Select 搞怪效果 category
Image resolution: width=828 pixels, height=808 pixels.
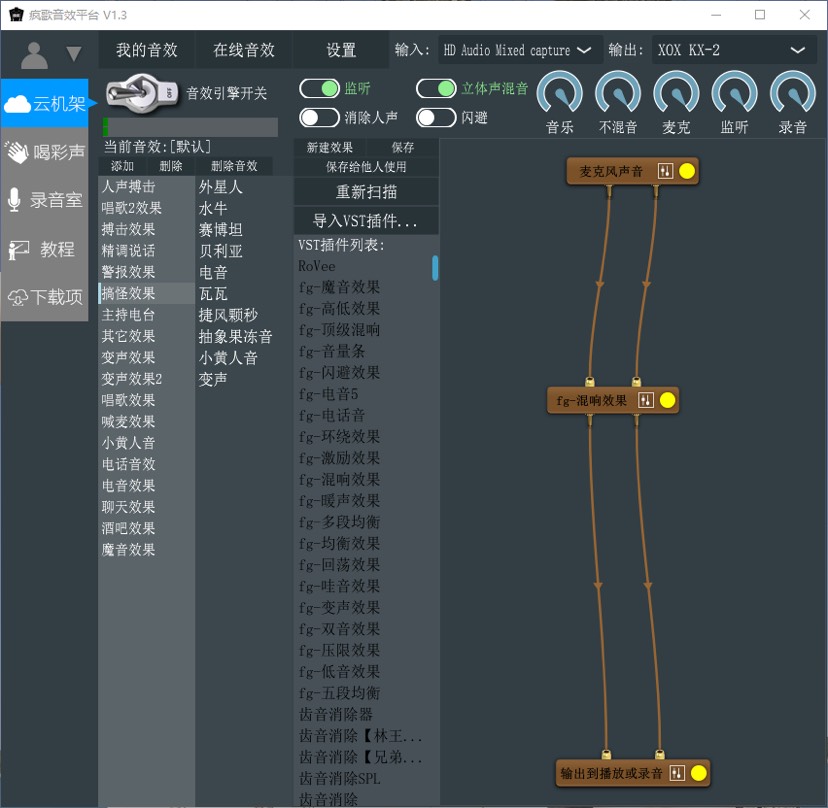pyautogui.click(x=146, y=293)
